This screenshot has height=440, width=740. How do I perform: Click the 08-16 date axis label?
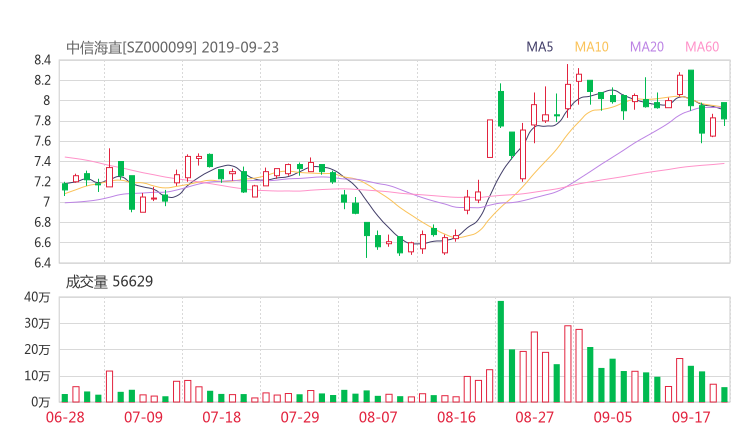coord(456,417)
